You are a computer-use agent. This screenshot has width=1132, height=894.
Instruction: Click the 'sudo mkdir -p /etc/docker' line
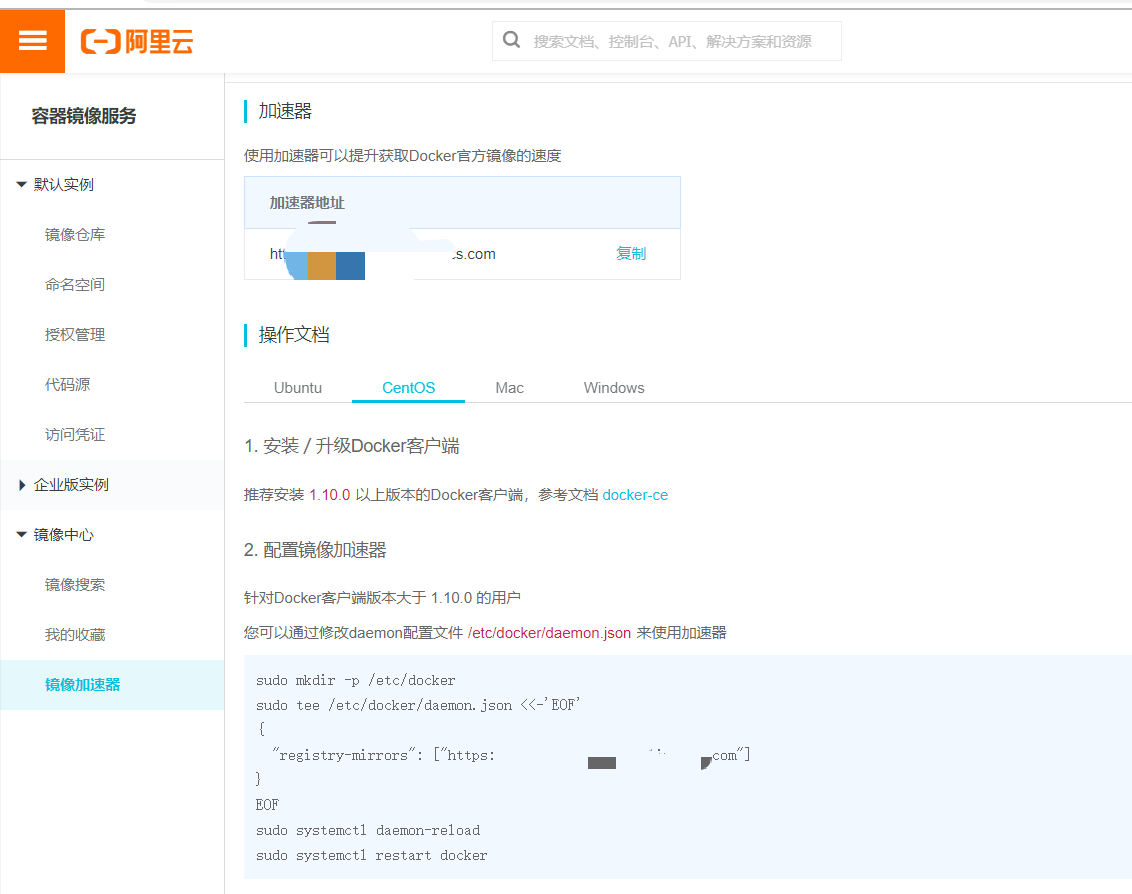pyautogui.click(x=356, y=680)
